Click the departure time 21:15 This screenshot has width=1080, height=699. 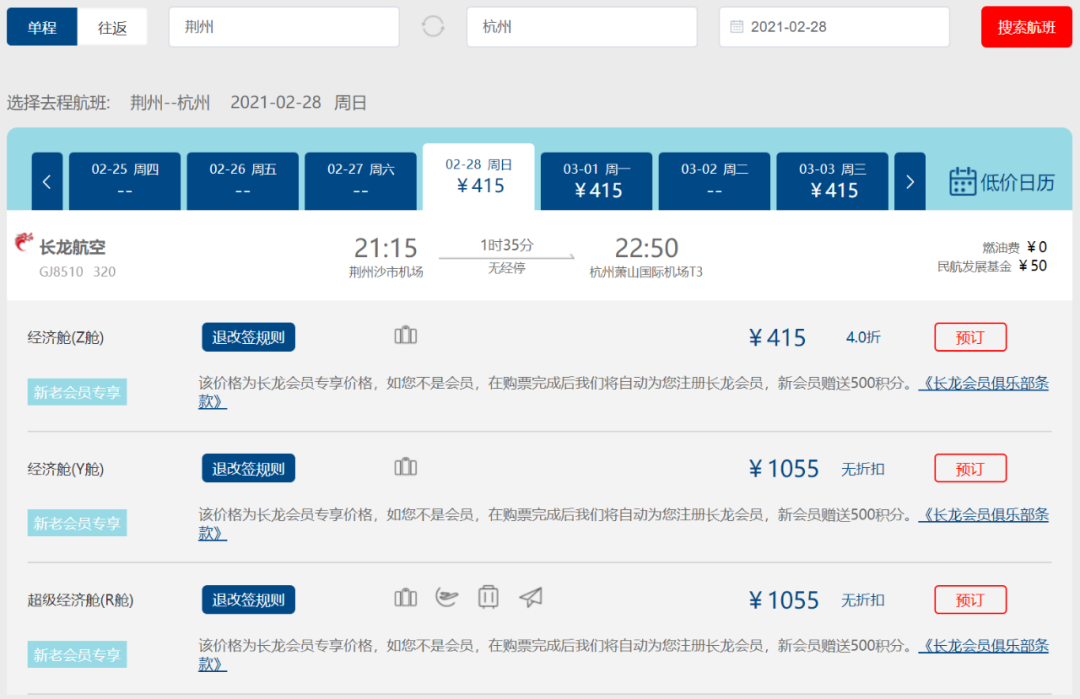(x=386, y=248)
